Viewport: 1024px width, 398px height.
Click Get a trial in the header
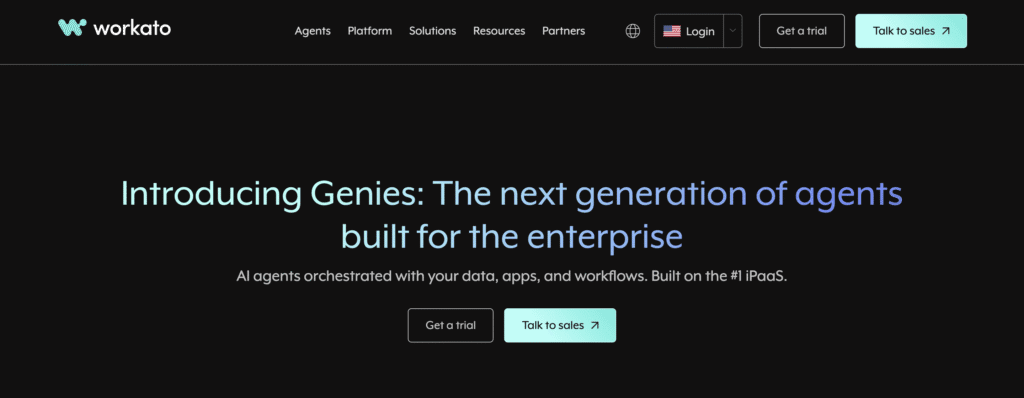point(801,31)
